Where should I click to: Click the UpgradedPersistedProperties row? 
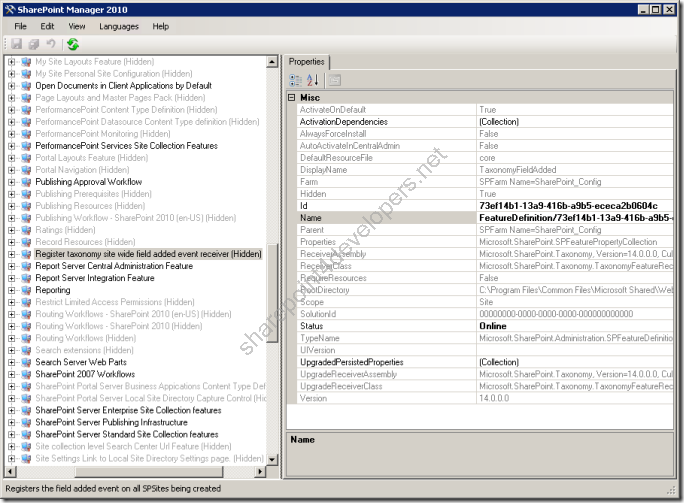485,362
